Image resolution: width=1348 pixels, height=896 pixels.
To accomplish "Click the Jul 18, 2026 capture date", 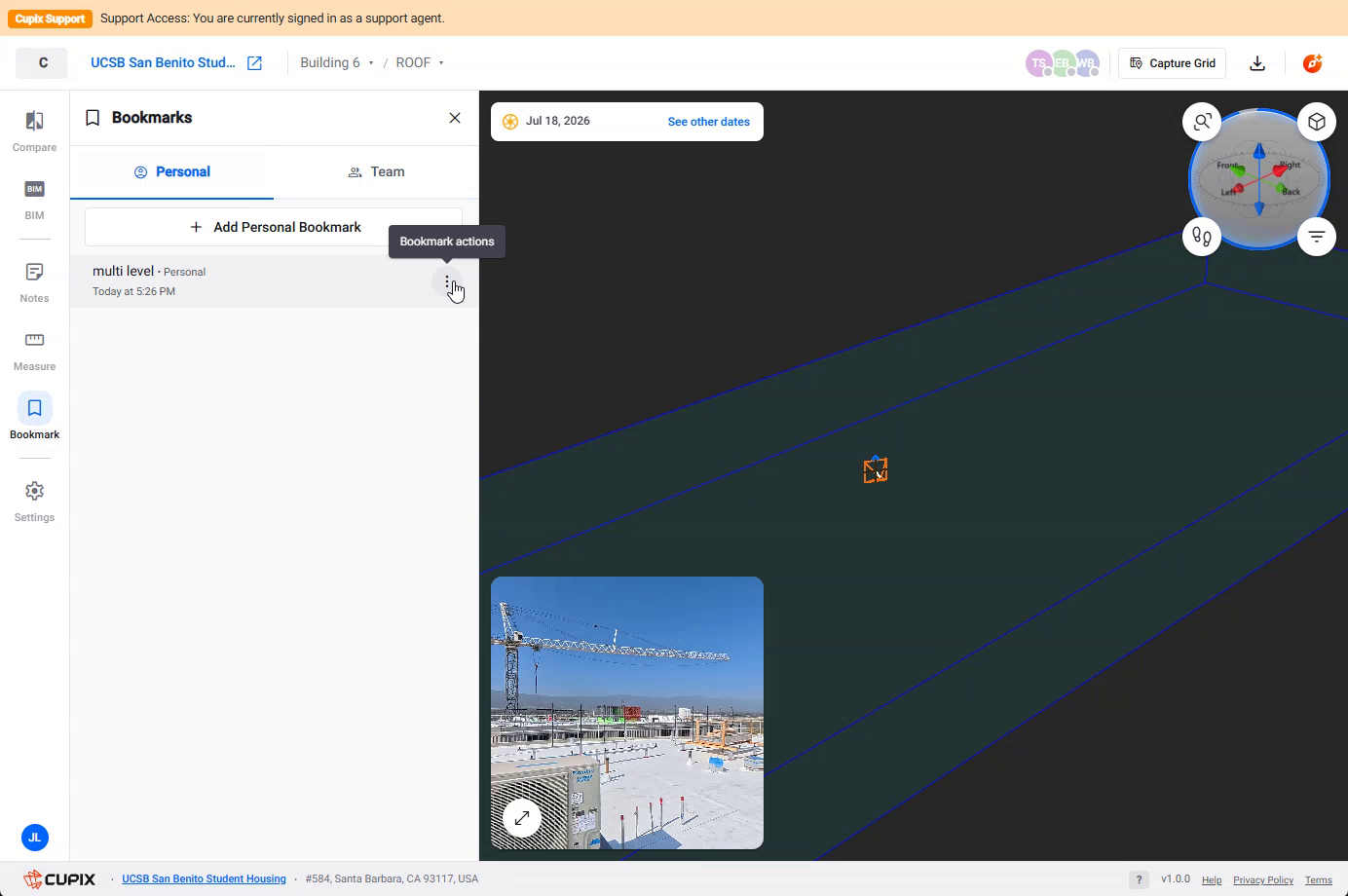I will click(558, 122).
